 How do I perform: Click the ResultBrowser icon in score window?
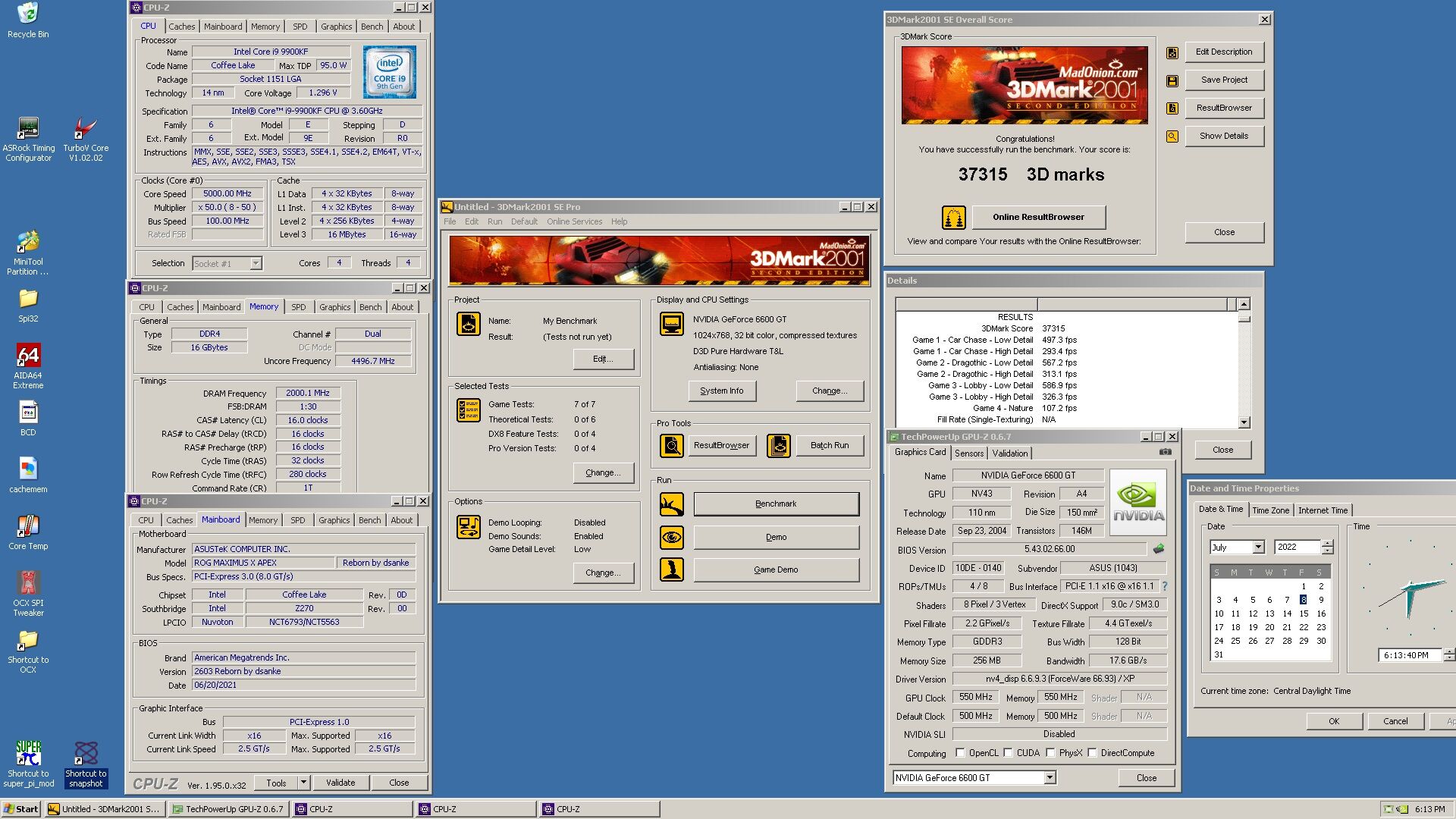pyautogui.click(x=1172, y=108)
